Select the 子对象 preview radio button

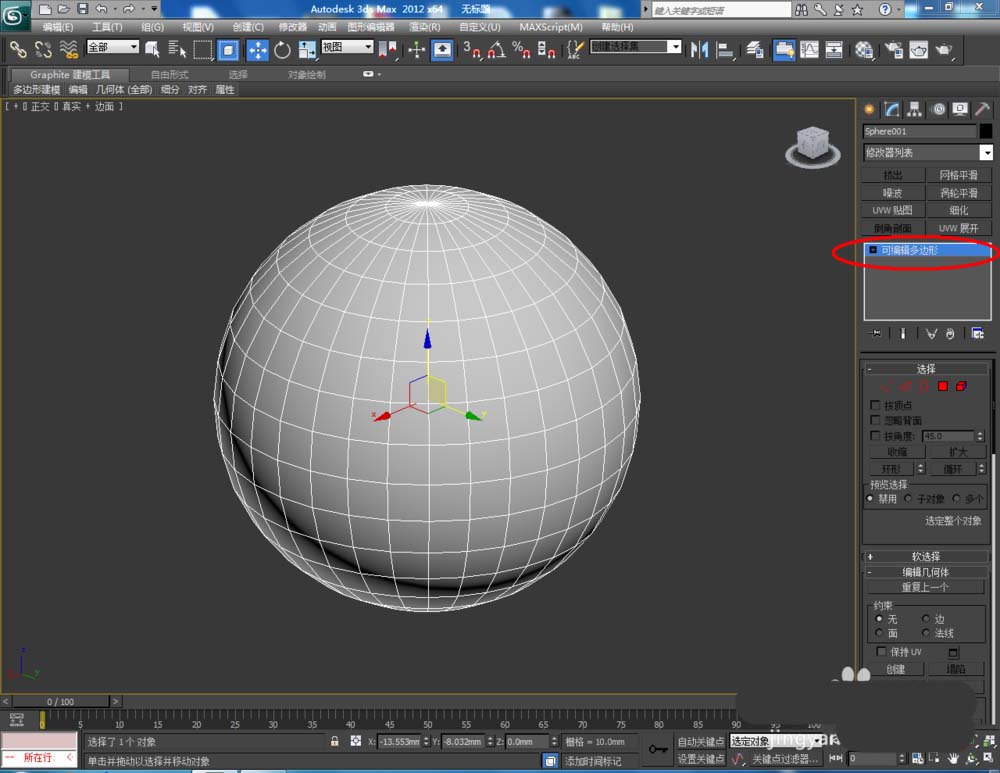pyautogui.click(x=909, y=498)
